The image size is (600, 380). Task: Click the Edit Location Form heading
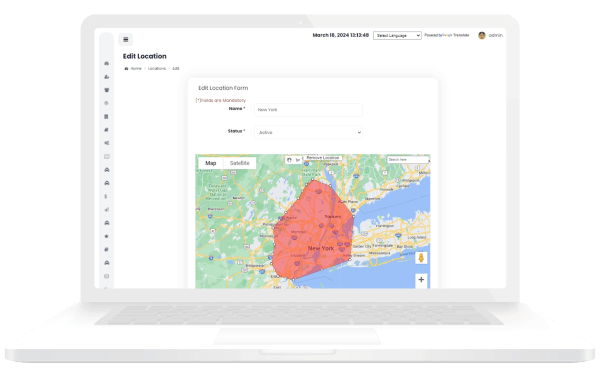coord(223,88)
